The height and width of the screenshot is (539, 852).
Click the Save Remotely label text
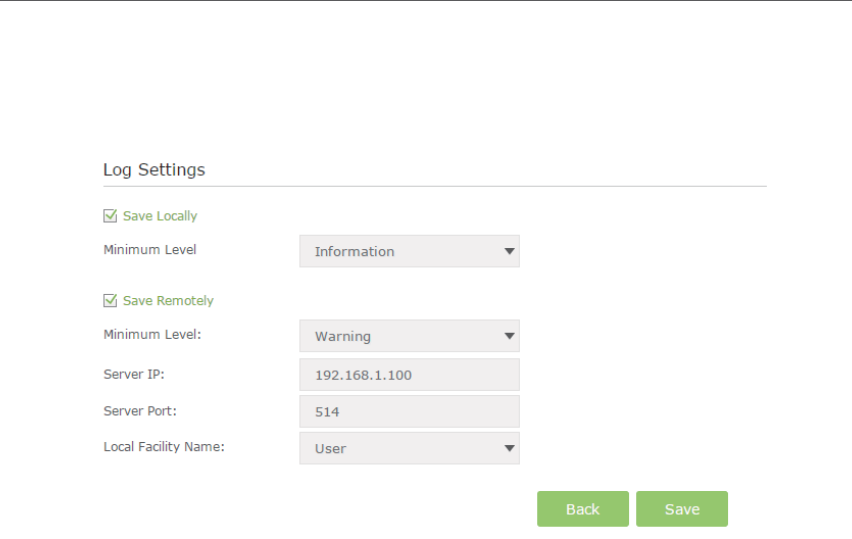click(x=168, y=300)
